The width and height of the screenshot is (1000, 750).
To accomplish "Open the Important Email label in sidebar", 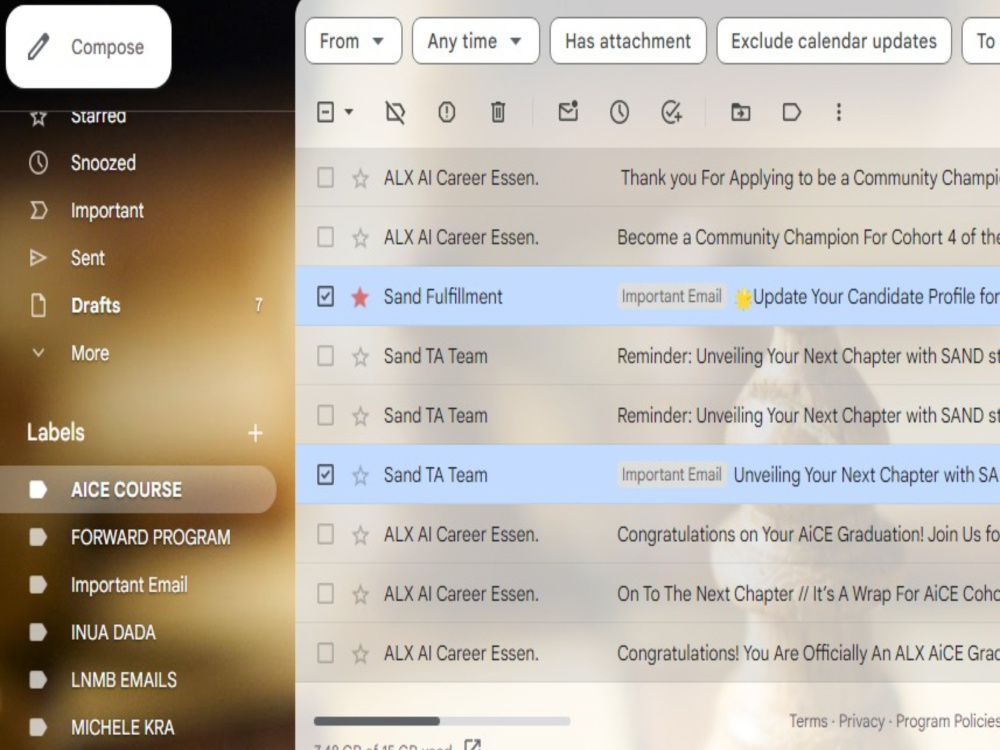I will [x=129, y=585].
